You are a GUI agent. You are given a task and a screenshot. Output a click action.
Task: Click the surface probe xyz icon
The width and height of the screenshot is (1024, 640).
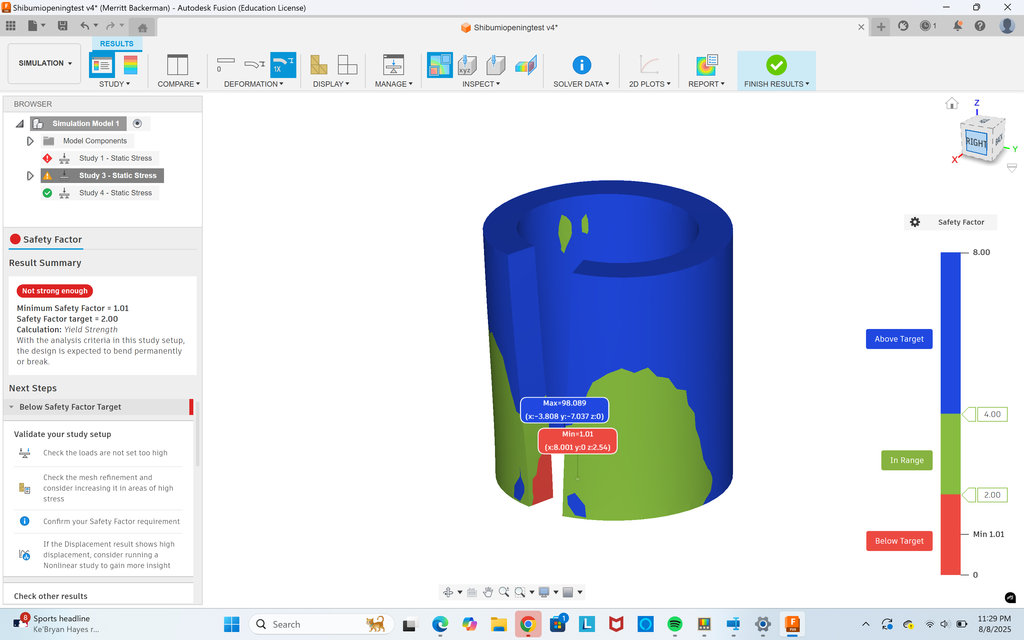coord(467,65)
